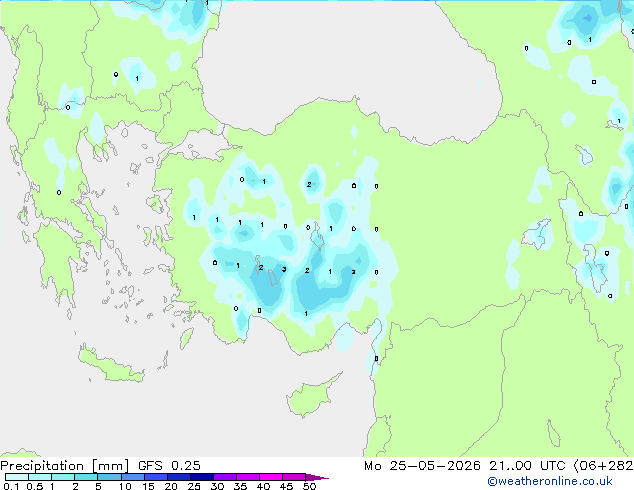Pick the 2–5 mm legend swatch
Screen dimensions: 634x490
tap(86, 477)
